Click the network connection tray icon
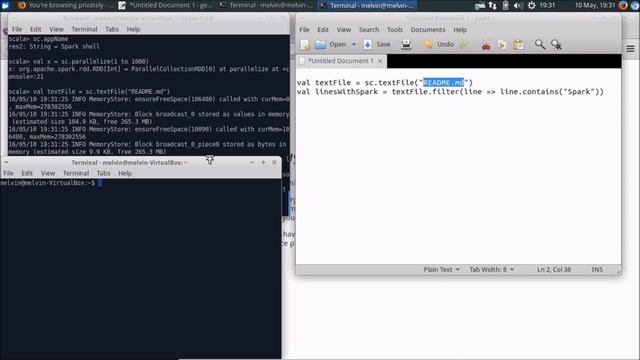The height and width of the screenshot is (360, 640). (493, 5)
